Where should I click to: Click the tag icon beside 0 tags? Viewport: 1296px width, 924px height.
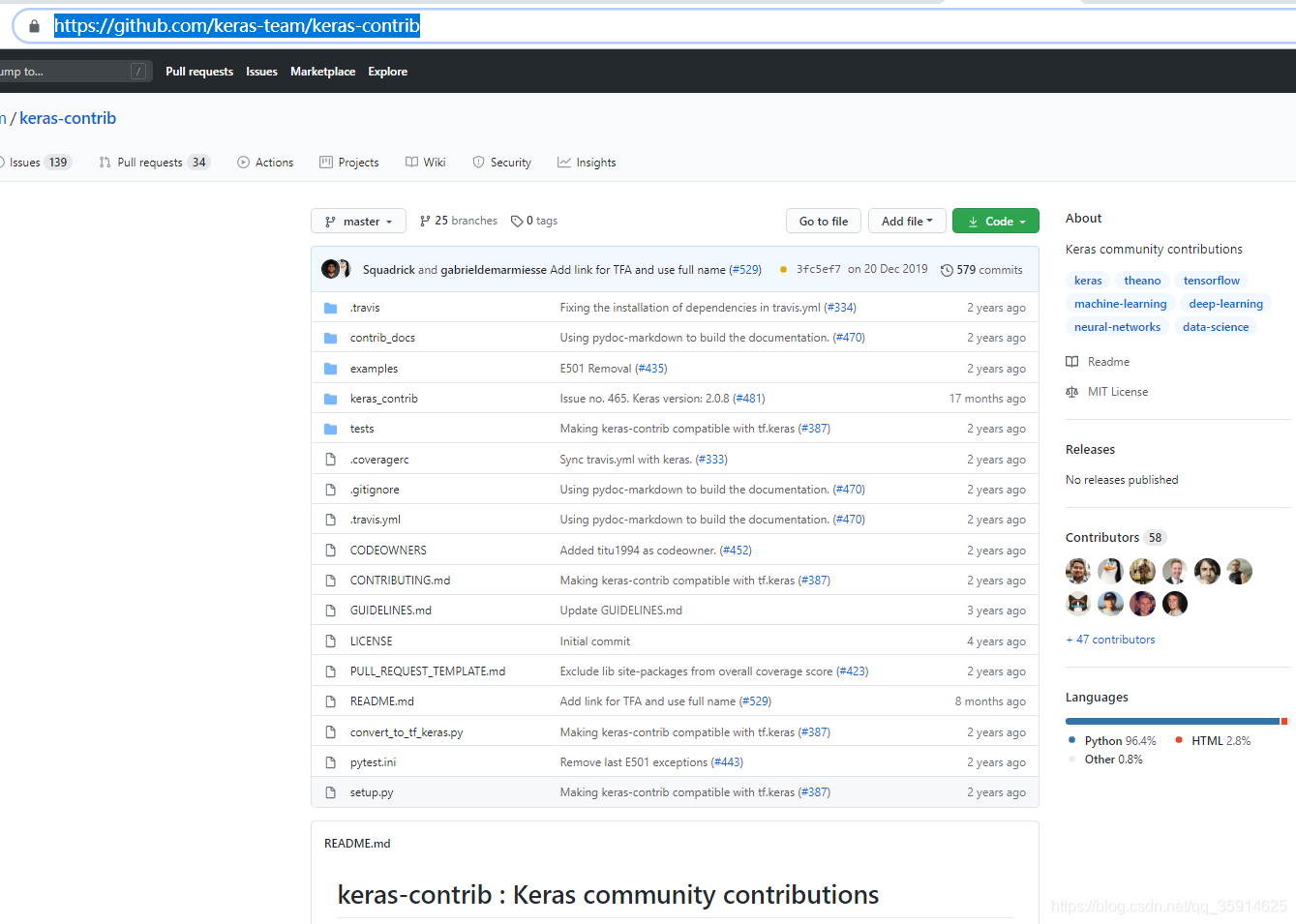click(517, 222)
